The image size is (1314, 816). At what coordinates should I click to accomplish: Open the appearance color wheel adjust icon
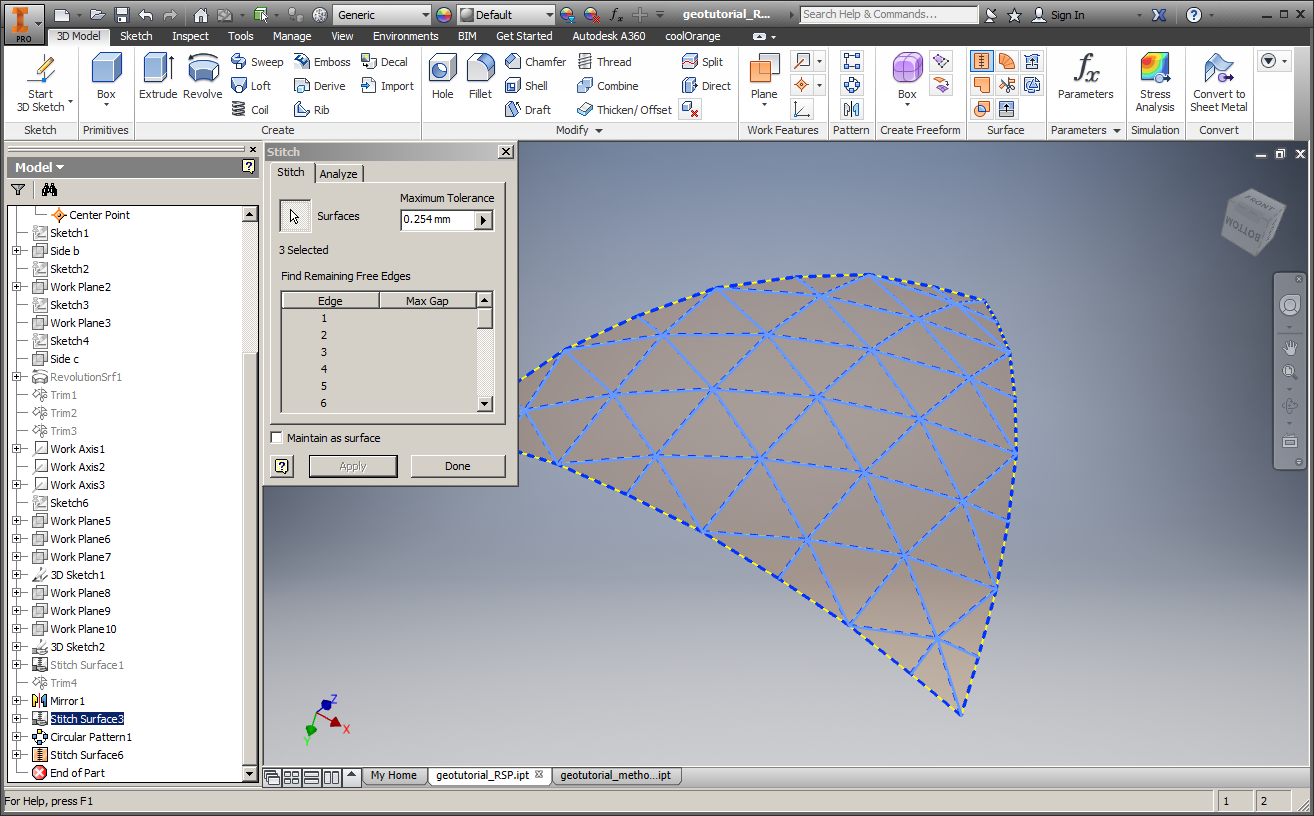coord(568,15)
